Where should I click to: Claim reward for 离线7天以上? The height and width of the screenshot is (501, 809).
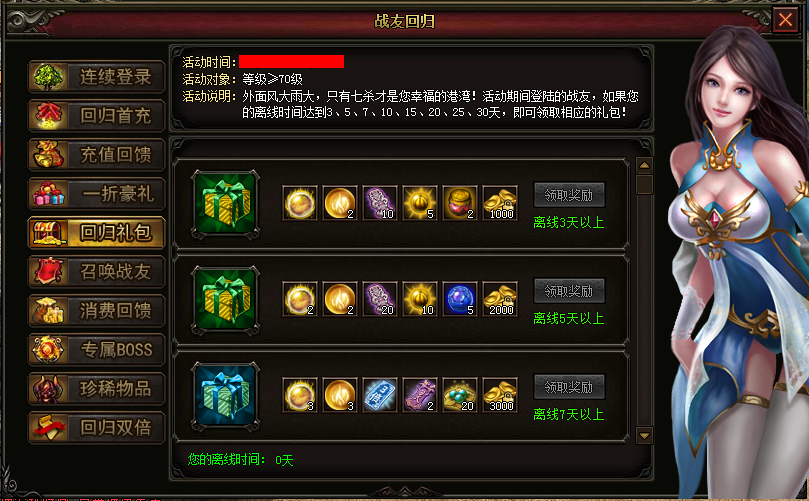tap(569, 387)
